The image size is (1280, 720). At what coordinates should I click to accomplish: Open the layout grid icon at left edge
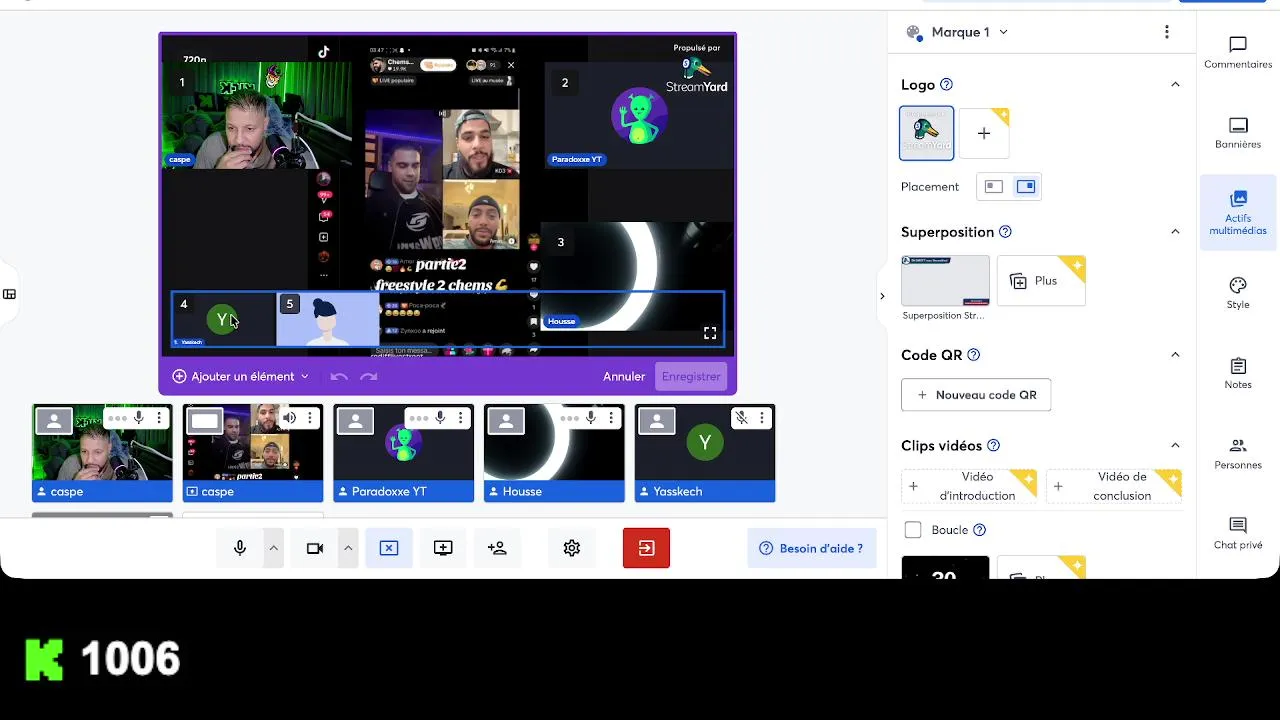(x=9, y=294)
